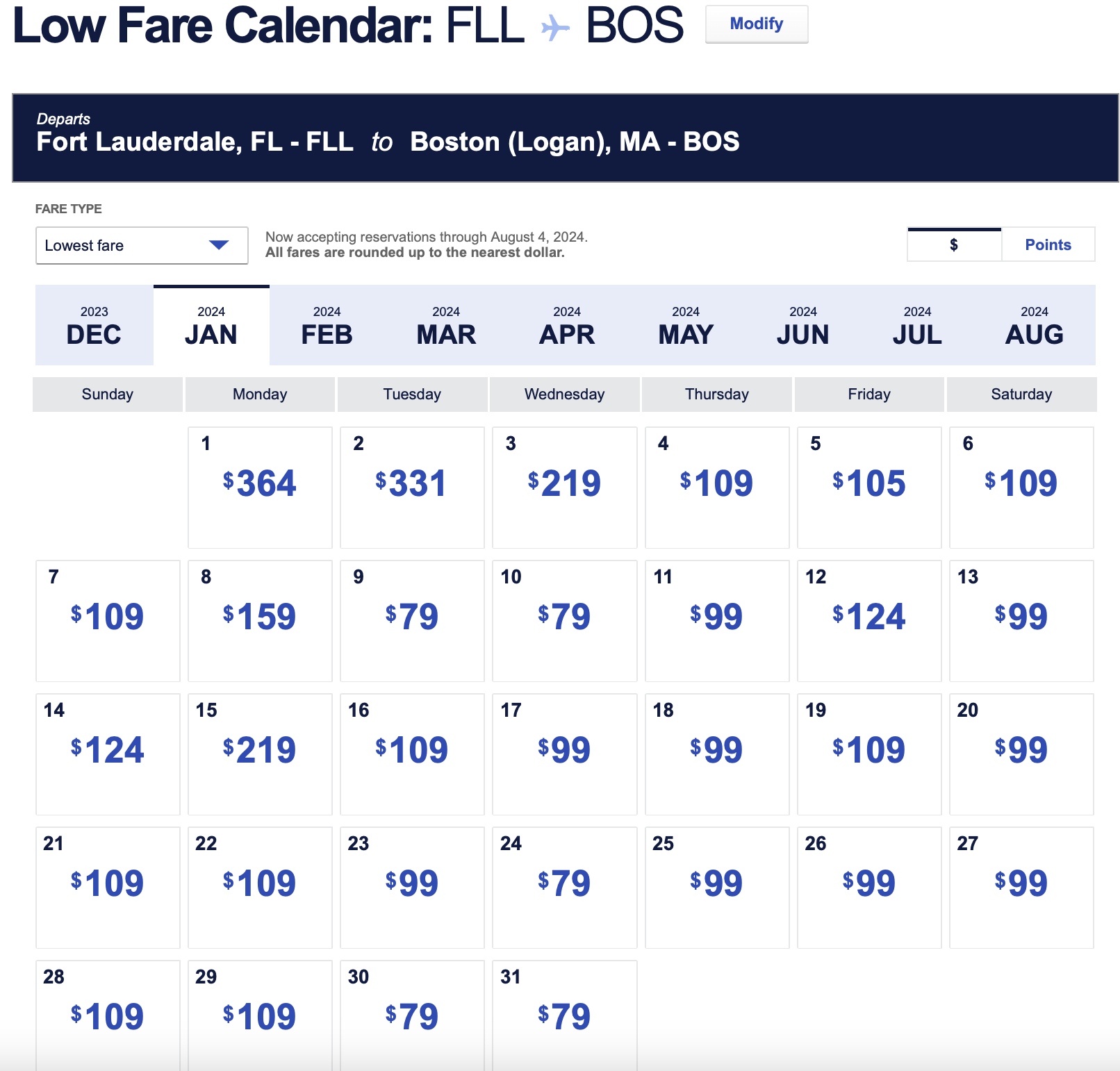Open the FEB 2024 month tab
The width and height of the screenshot is (1120, 1071).
[327, 326]
